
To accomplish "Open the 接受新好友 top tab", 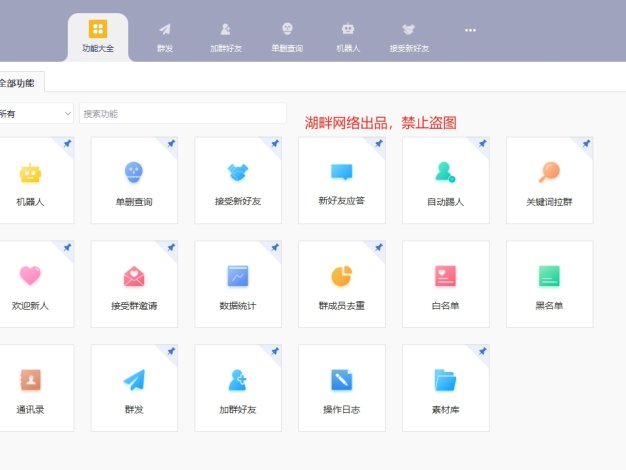I will [409, 37].
